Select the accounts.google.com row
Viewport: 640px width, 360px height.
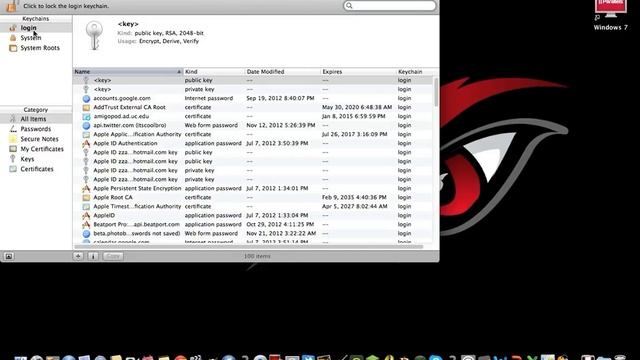pyautogui.click(x=253, y=98)
